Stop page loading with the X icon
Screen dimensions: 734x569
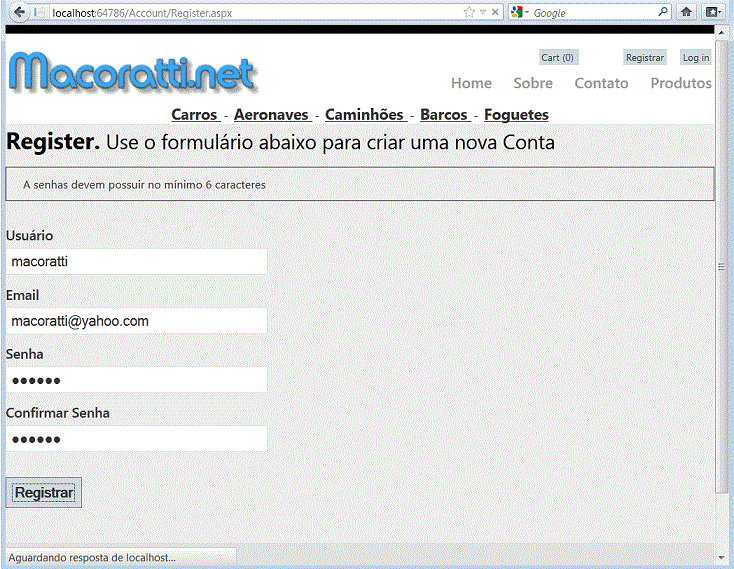pyautogui.click(x=496, y=12)
